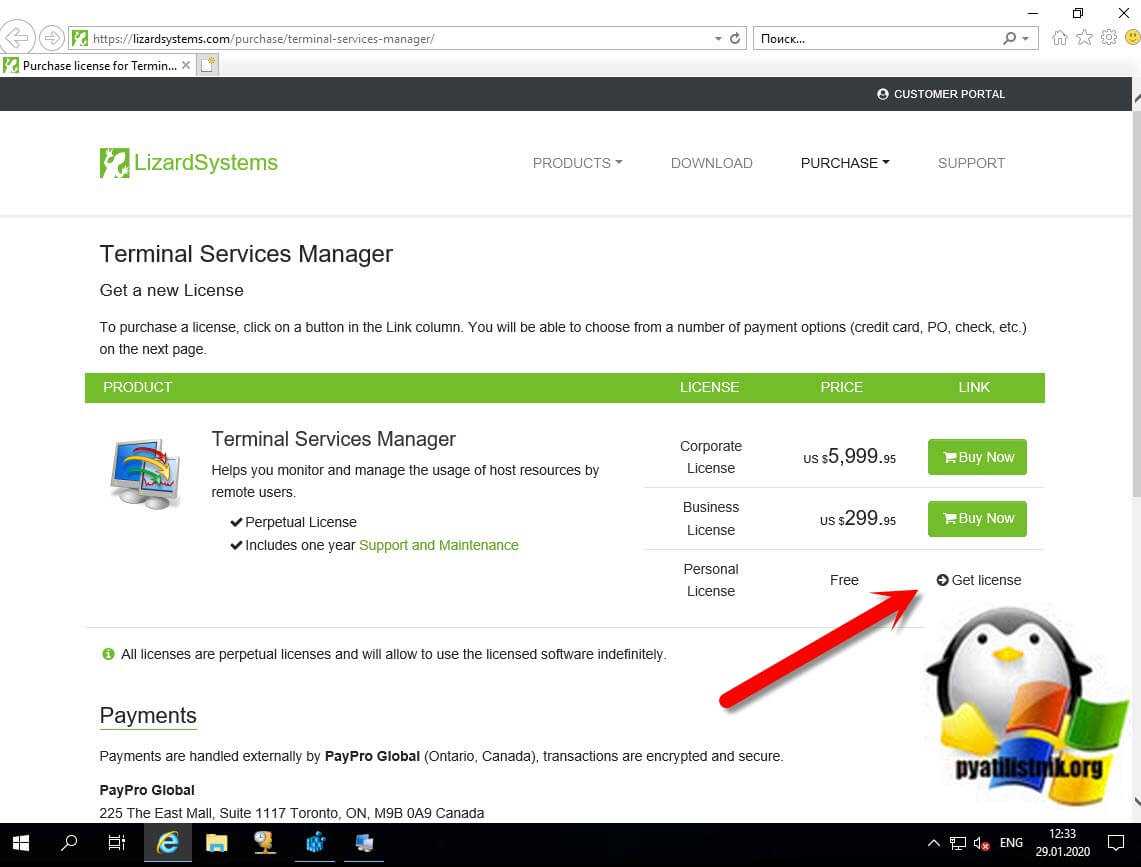Click the LizardSystems logo

[x=189, y=163]
